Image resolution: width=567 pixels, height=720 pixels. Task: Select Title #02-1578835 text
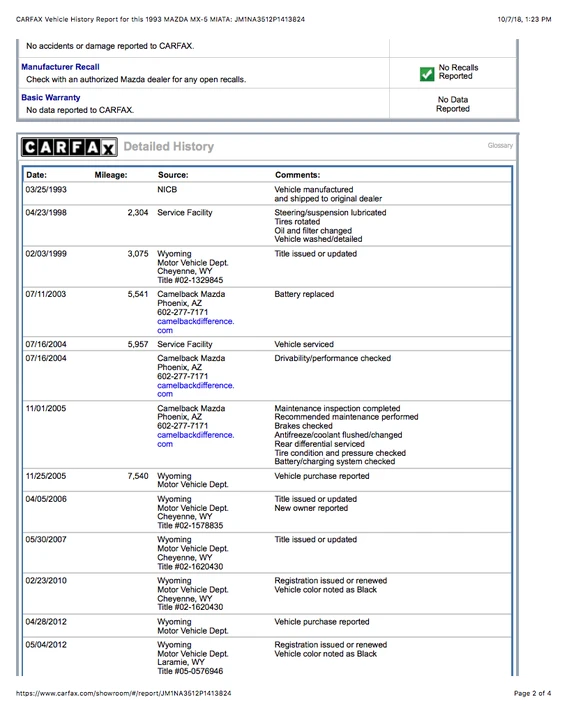pyautogui.click(x=190, y=526)
